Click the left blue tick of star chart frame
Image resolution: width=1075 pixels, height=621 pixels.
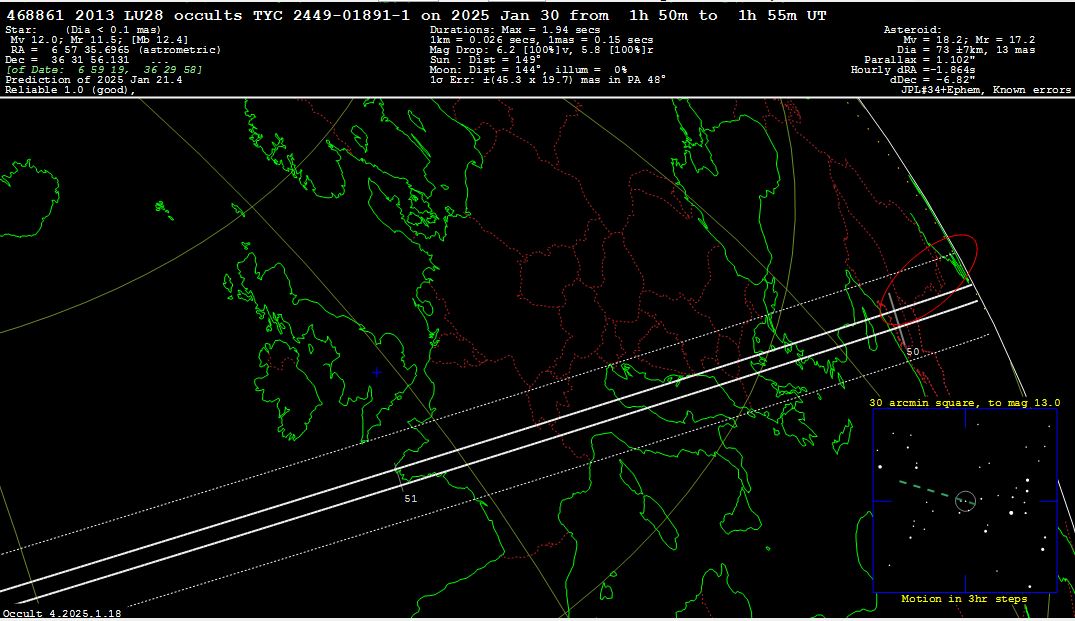click(881, 501)
